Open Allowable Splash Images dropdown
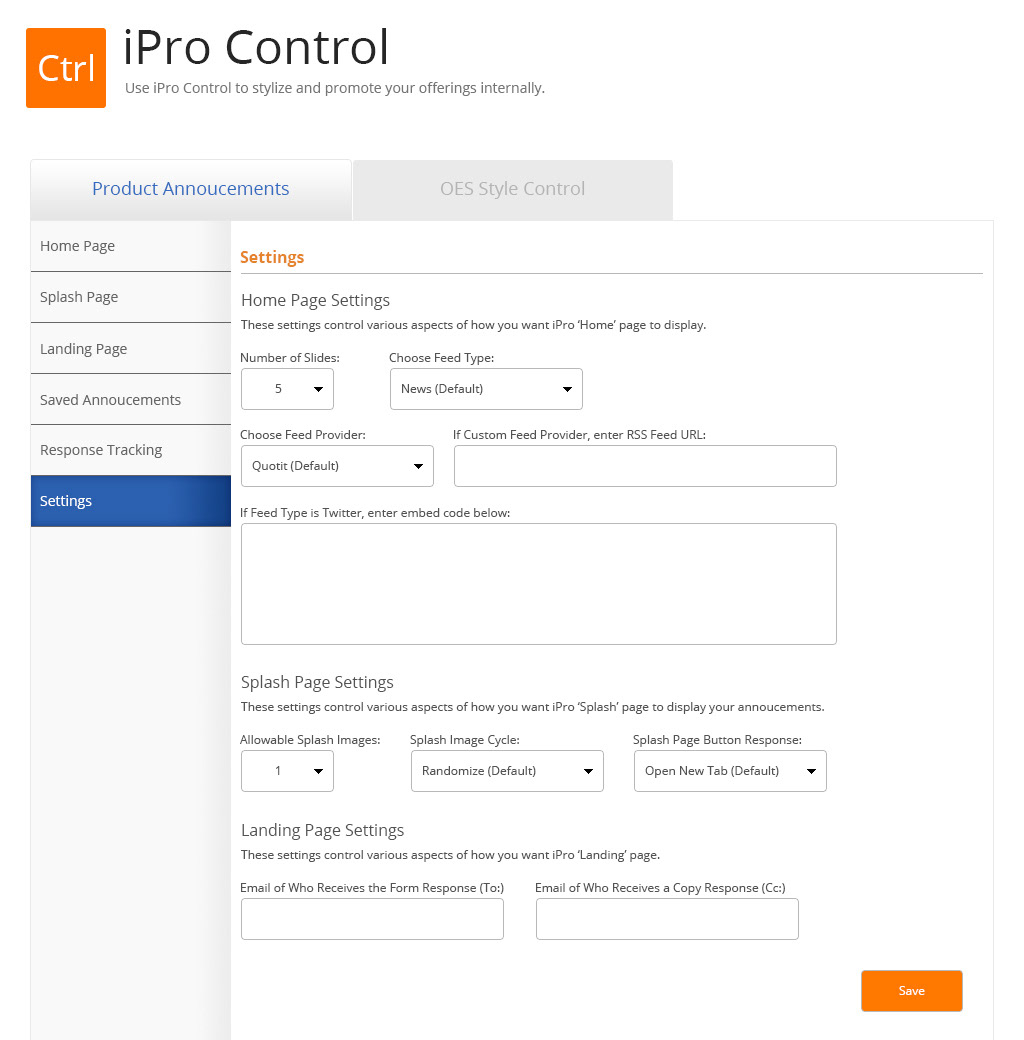Screen dimensions: 1024x1040 coord(287,771)
